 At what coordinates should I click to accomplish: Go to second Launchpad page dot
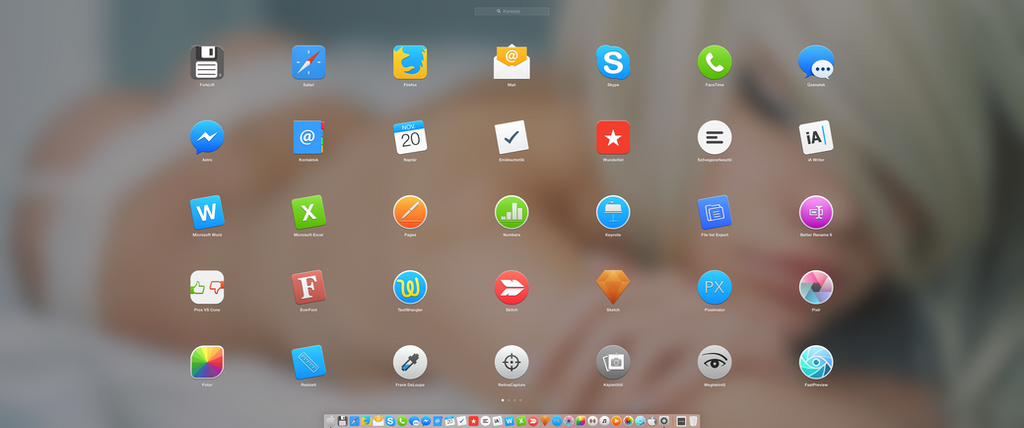coord(509,399)
